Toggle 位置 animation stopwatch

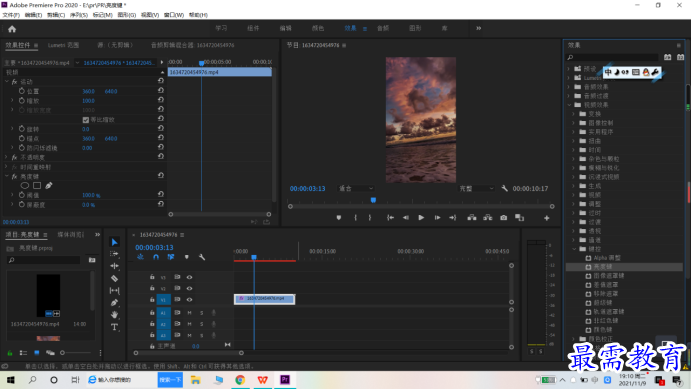(22, 91)
